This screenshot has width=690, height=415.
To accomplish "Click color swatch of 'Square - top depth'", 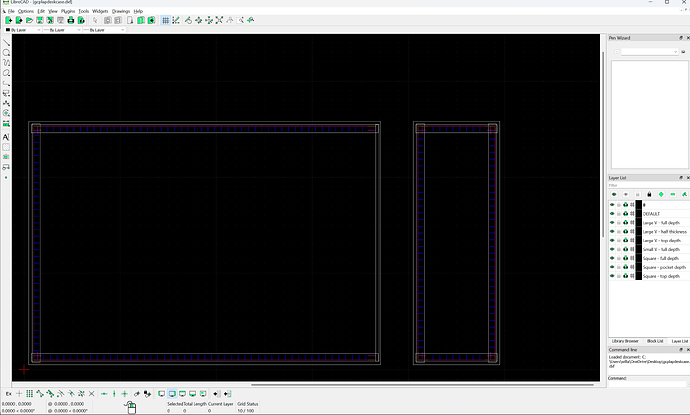I will coord(639,276).
